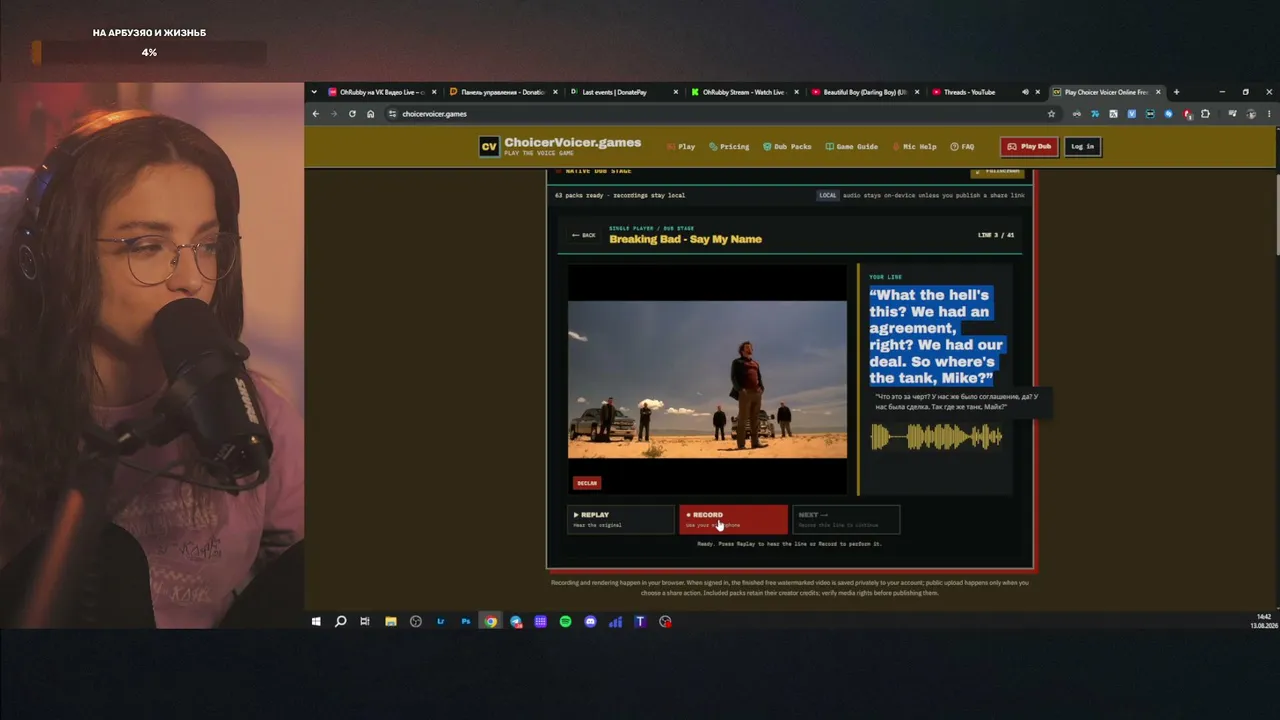Click the Log in button
Image resolution: width=1280 pixels, height=720 pixels.
coord(1082,146)
